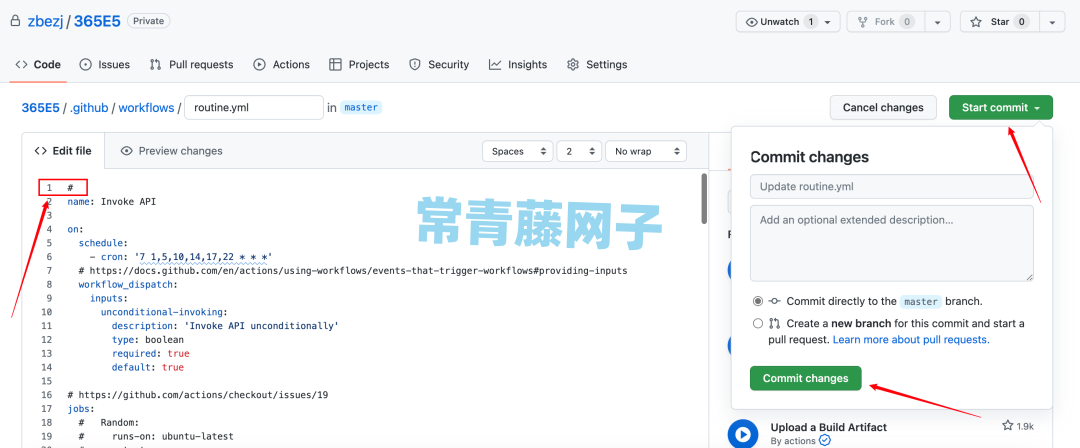Open the Code tab
The image size is (1080, 448).
38,65
